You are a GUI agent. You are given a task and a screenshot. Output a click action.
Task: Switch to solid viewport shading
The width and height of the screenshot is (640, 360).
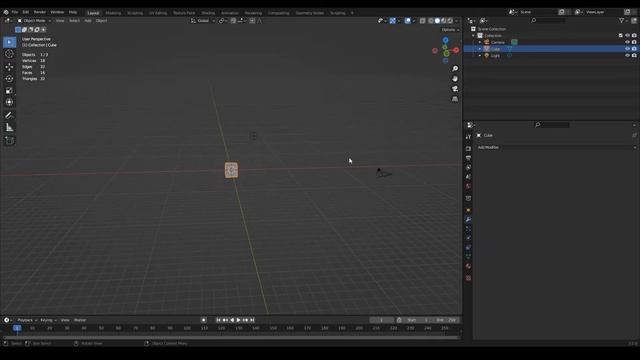[x=437, y=21]
